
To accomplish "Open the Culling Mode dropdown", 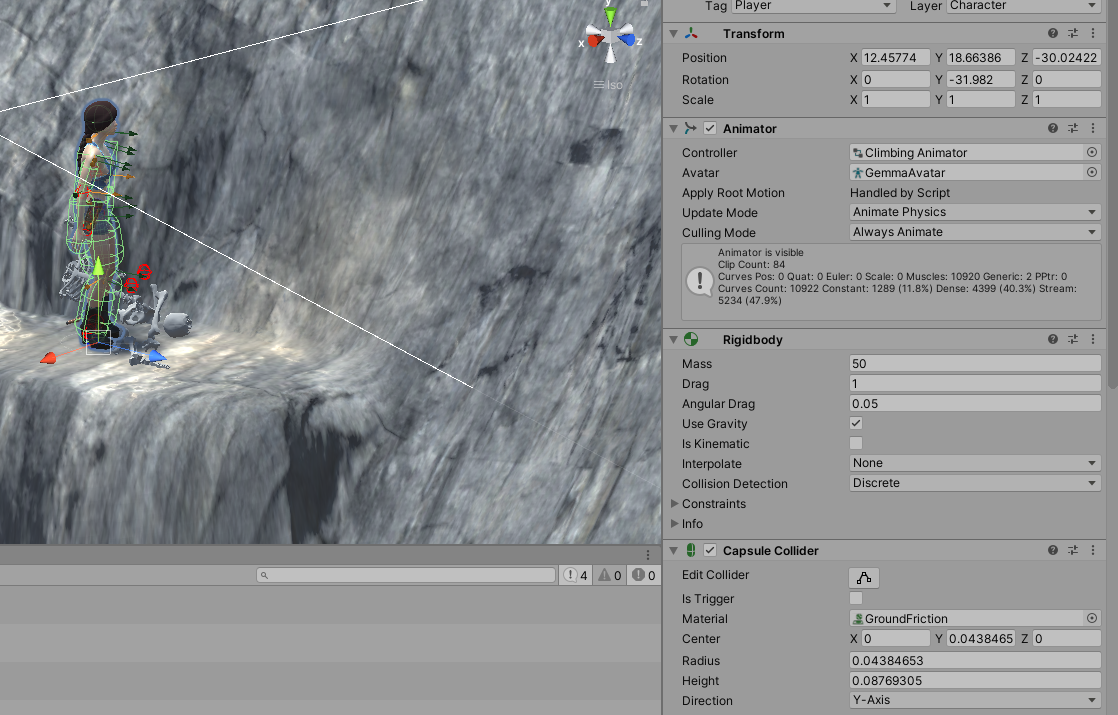I will [974, 232].
